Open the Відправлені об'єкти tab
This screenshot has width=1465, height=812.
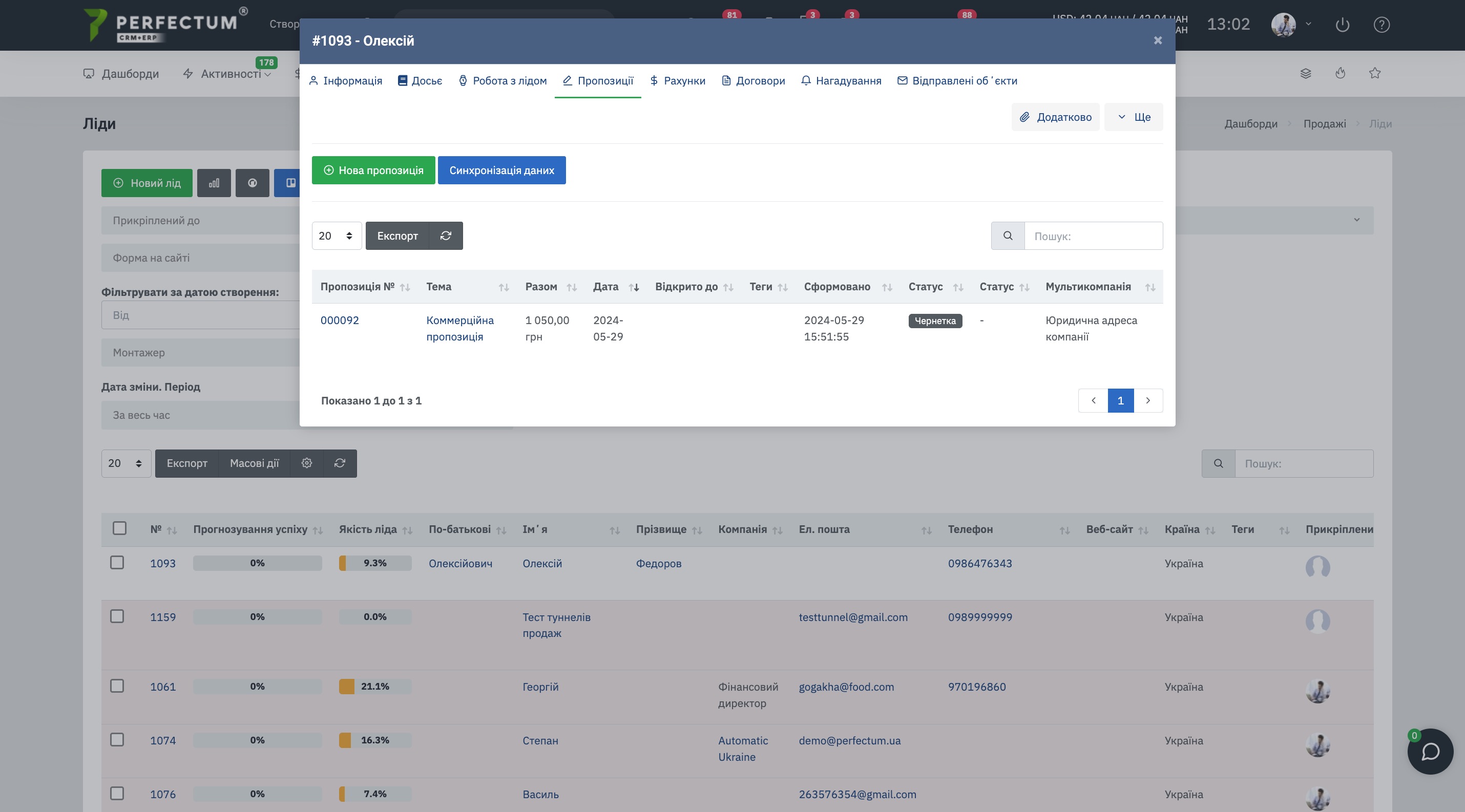[958, 81]
